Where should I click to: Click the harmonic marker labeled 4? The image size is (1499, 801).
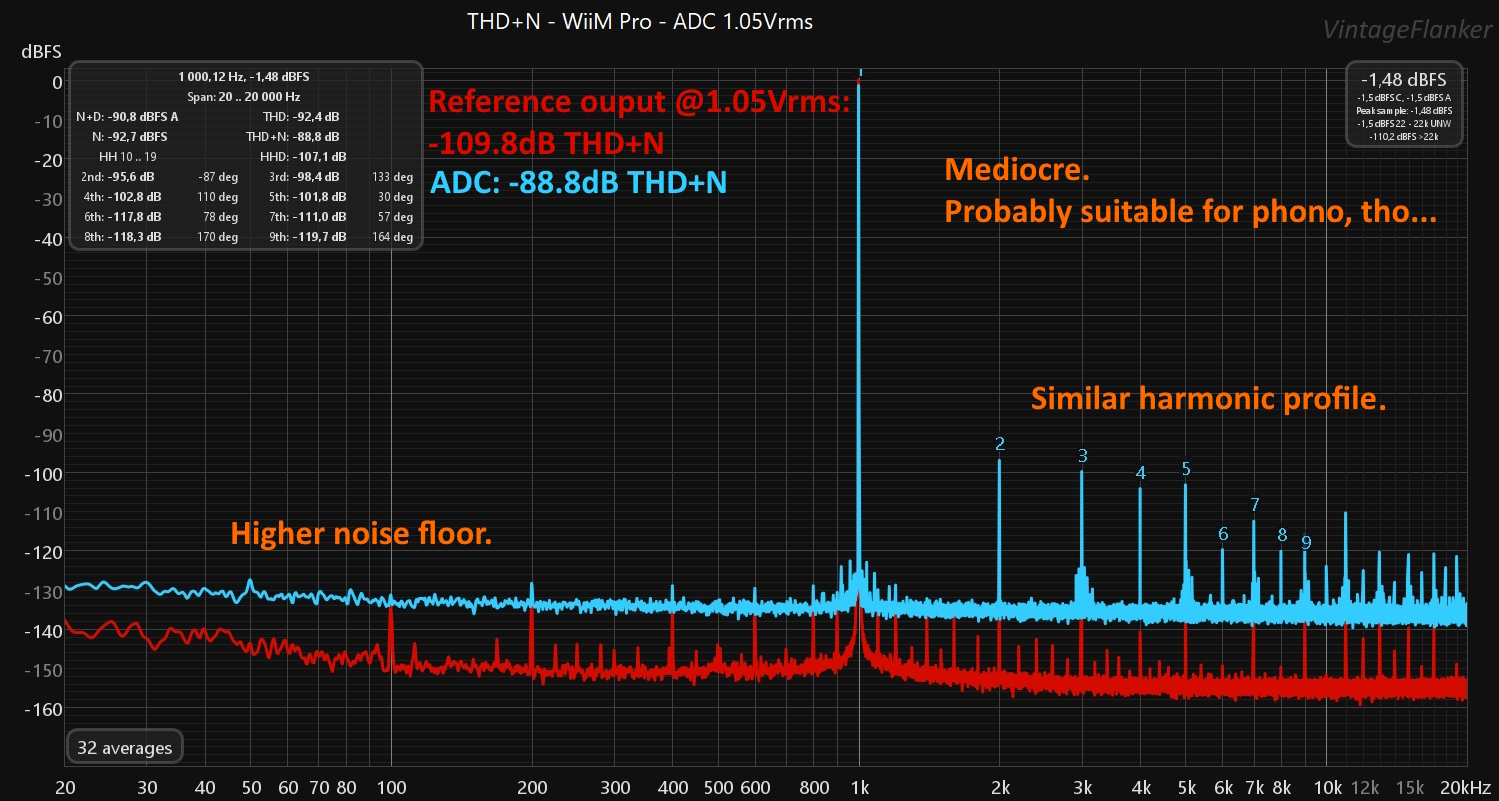click(x=1141, y=473)
